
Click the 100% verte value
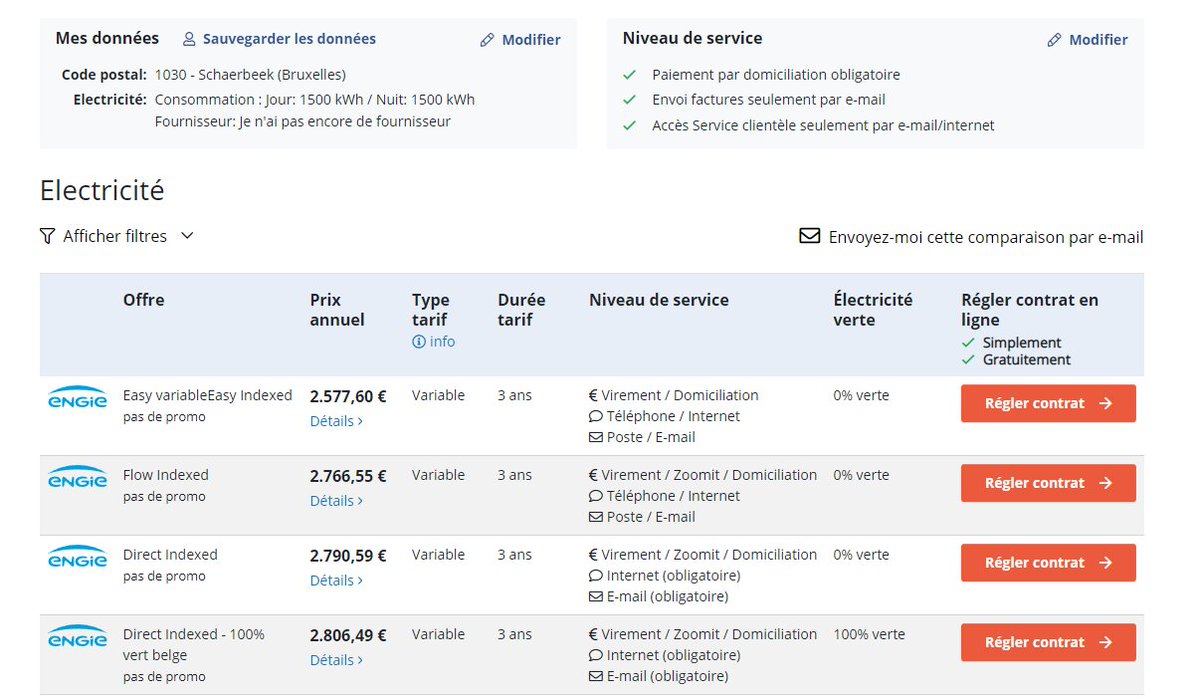coord(869,634)
